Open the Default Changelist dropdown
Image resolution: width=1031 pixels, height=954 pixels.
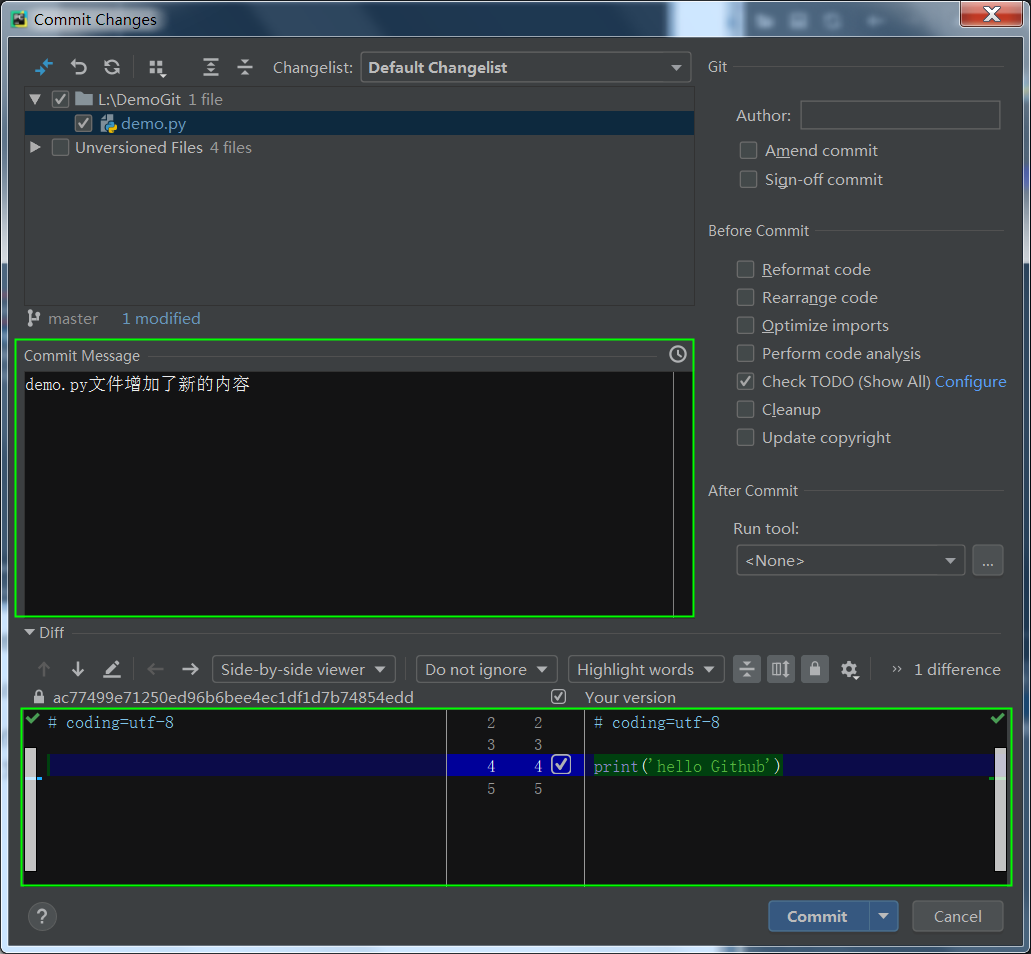click(525, 67)
